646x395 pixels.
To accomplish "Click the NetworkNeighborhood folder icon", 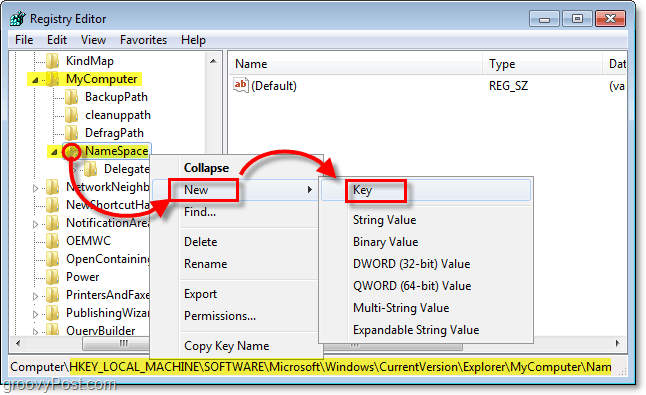I will (52, 187).
